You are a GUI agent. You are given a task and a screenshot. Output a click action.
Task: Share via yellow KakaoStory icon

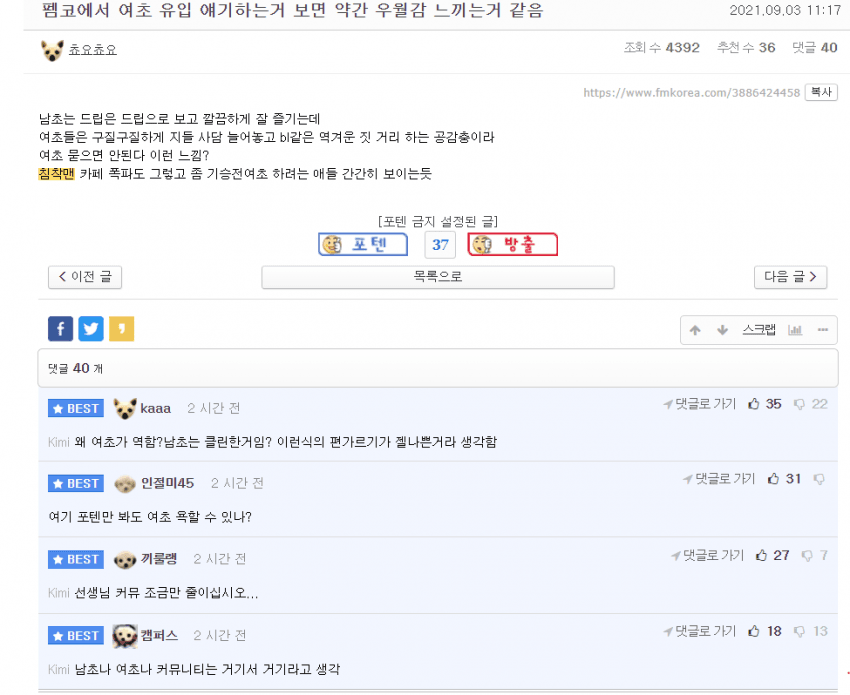pos(121,329)
